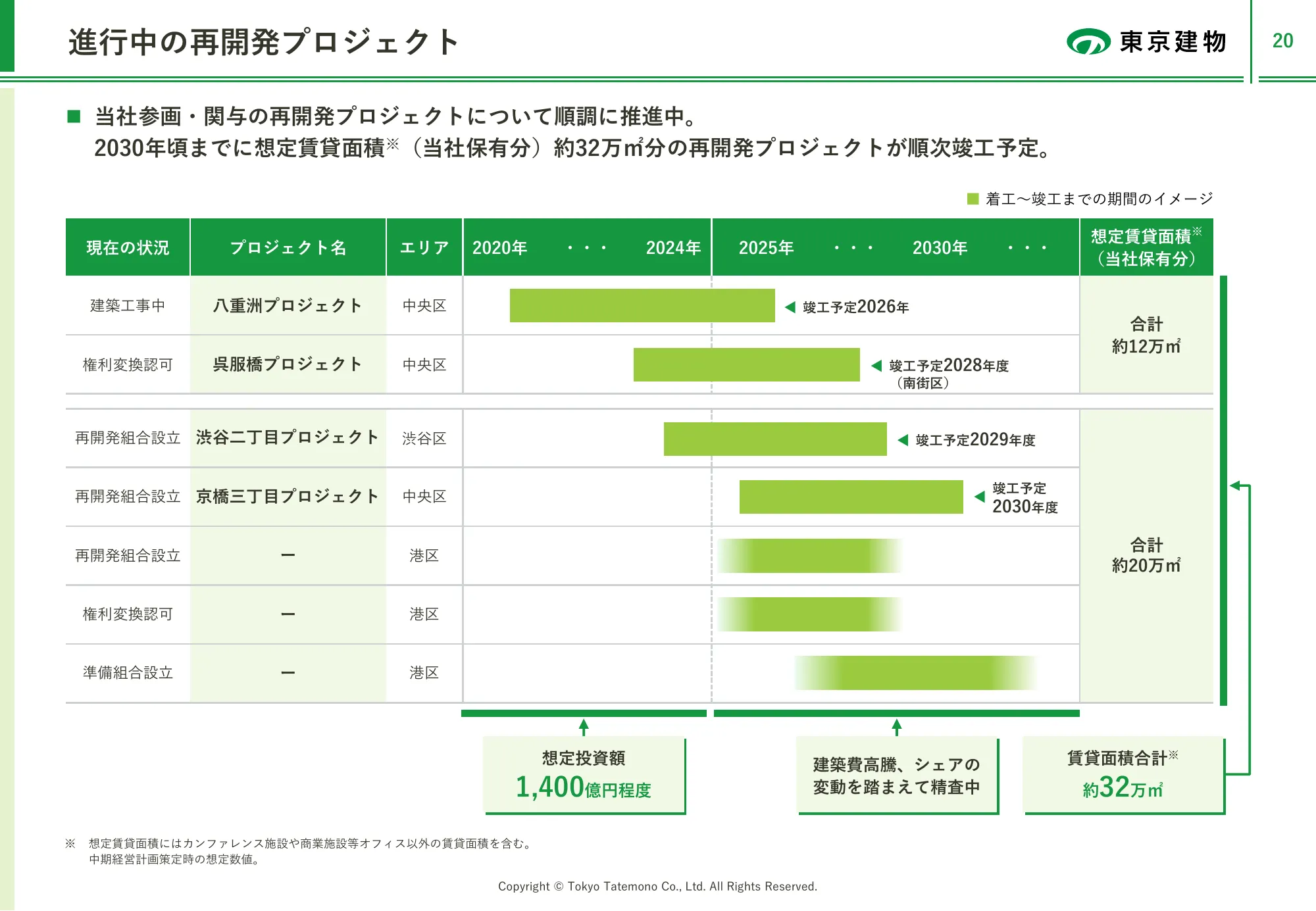1316x911 pixels.
Task: Click the page number 20
Action: [1282, 41]
